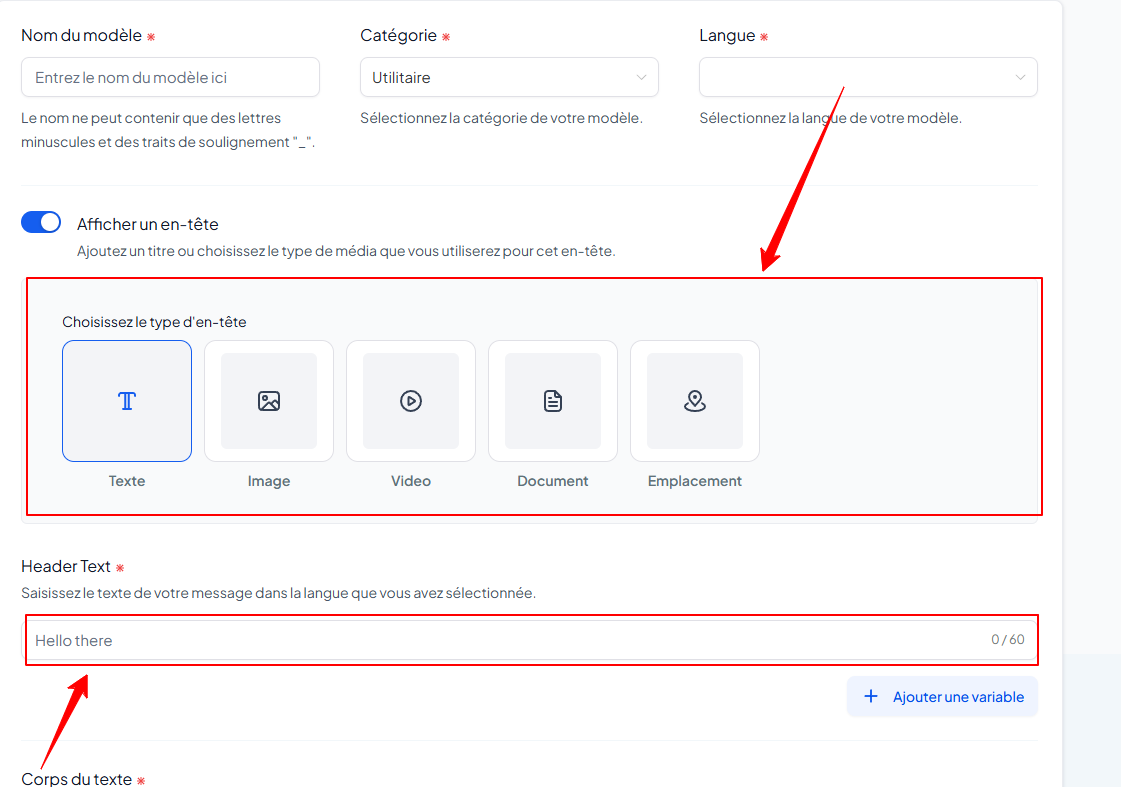The image size is (1121, 787).
Task: Click the Langue field label
Action: [727, 36]
